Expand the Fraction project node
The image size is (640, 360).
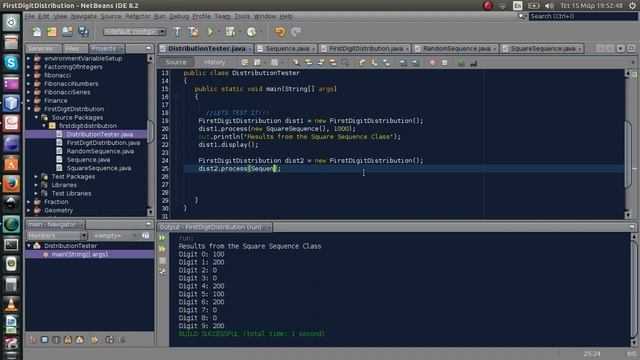pos(29,202)
